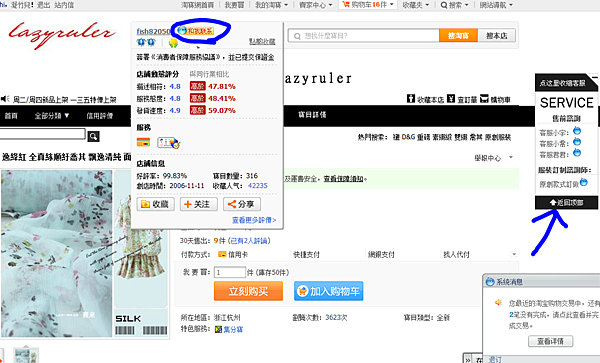Expand the favorites top dropdown
600x363 pixels.
[416, 5]
